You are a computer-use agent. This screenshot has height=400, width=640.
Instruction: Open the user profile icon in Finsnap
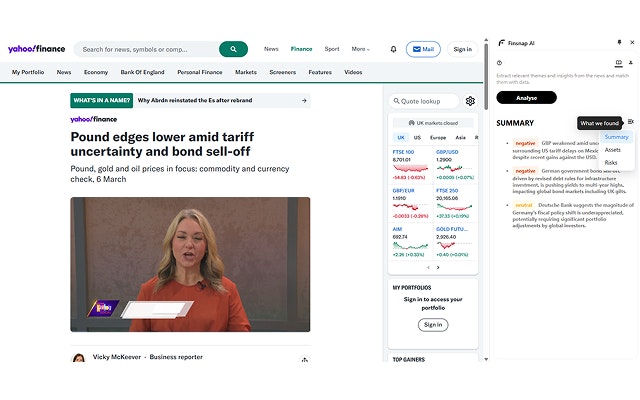[x=631, y=63]
